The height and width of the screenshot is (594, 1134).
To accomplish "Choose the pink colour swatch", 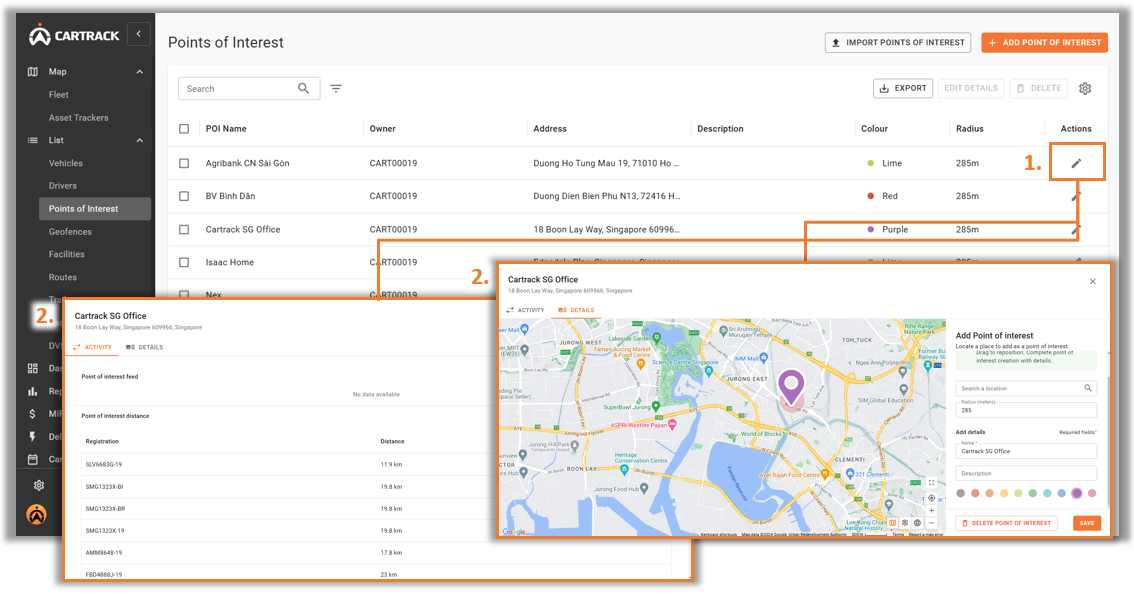I will click(1092, 493).
